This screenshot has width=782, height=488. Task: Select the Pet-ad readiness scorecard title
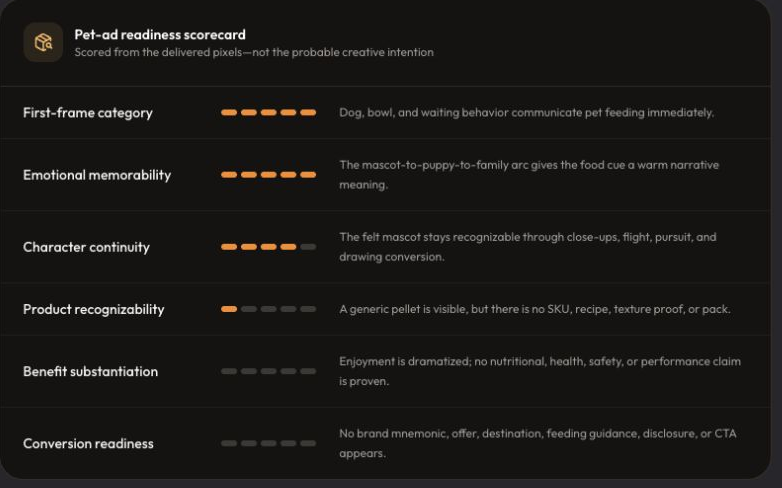pos(160,34)
